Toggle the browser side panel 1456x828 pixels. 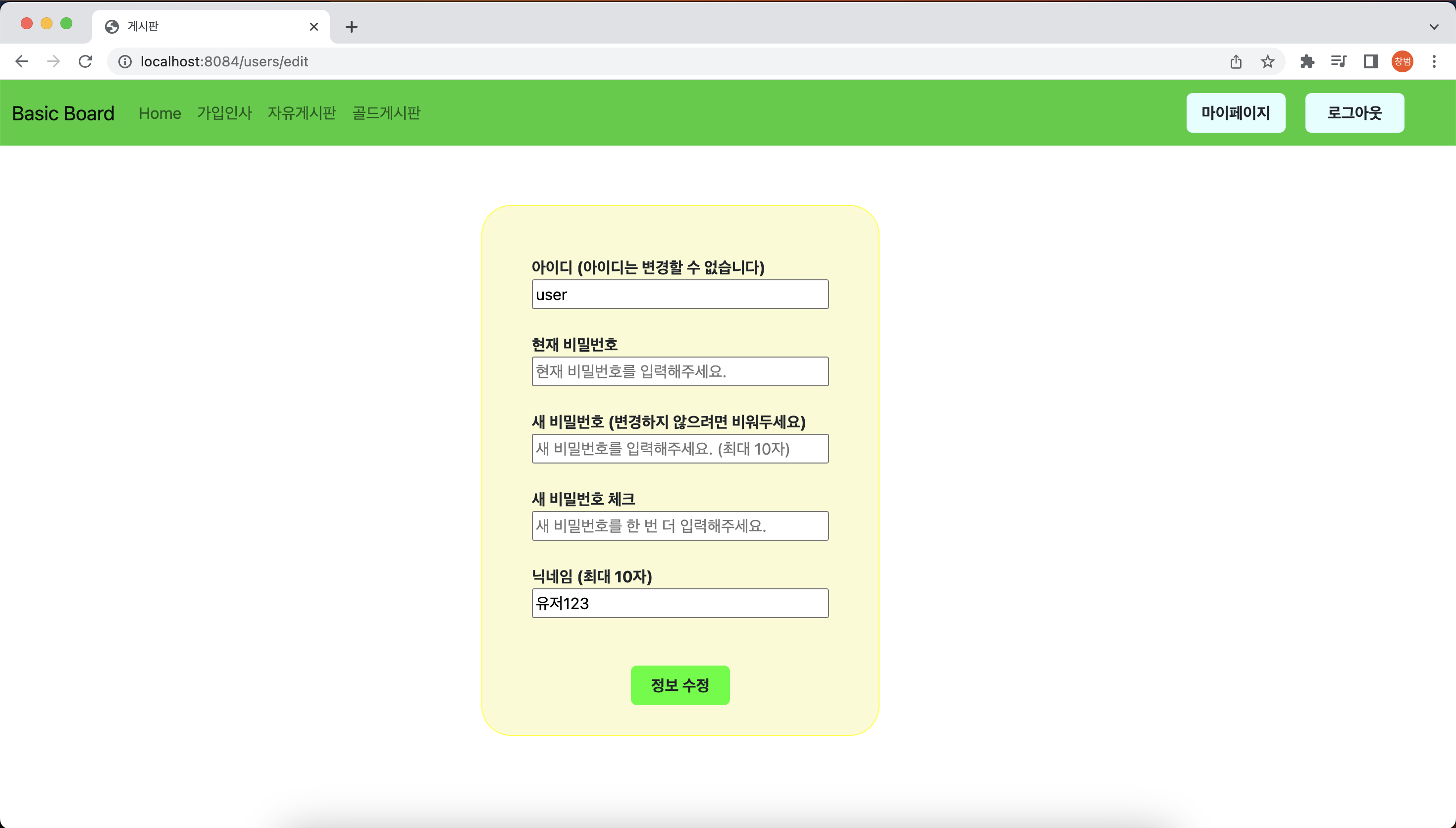click(1370, 61)
